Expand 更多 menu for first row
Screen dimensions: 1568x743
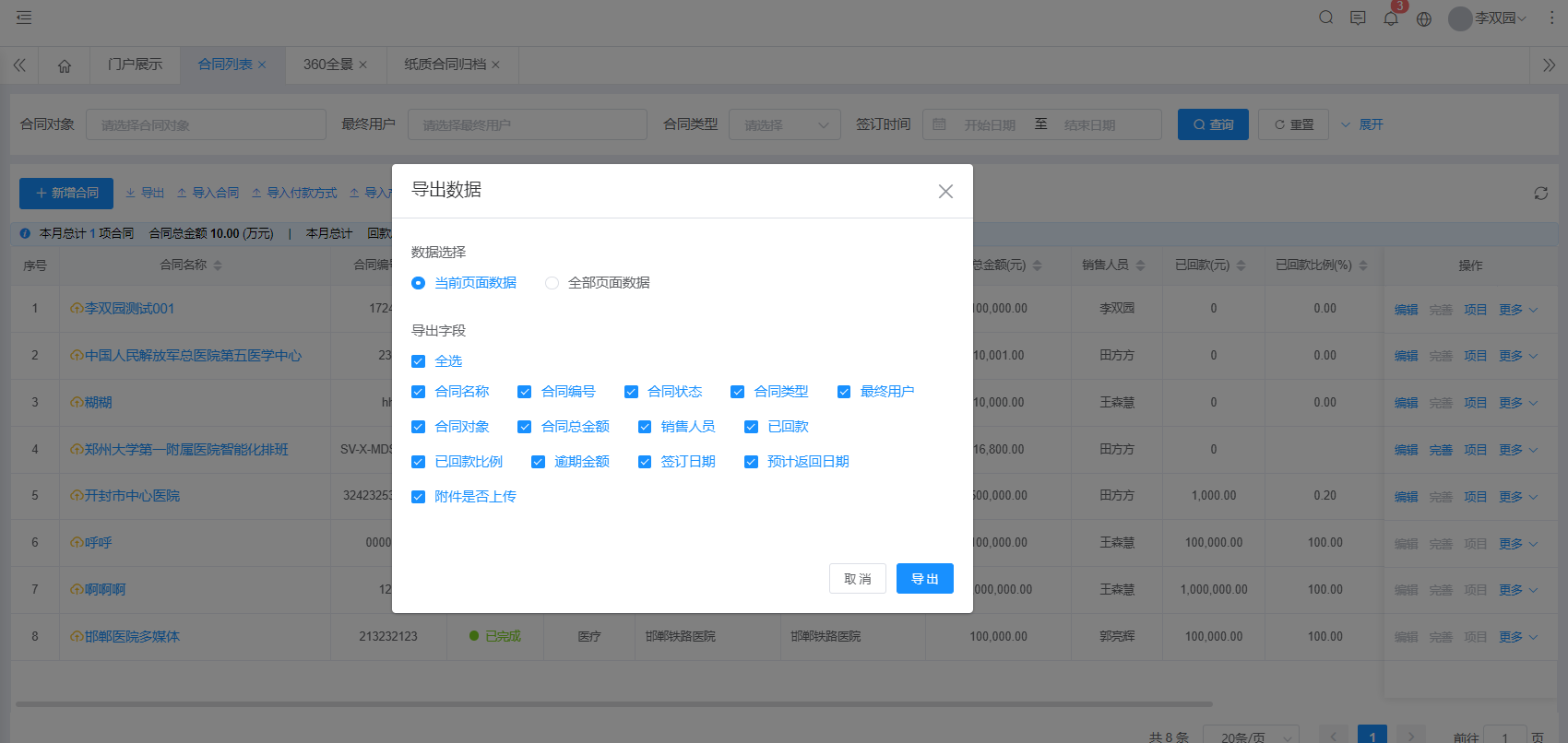coord(1517,310)
